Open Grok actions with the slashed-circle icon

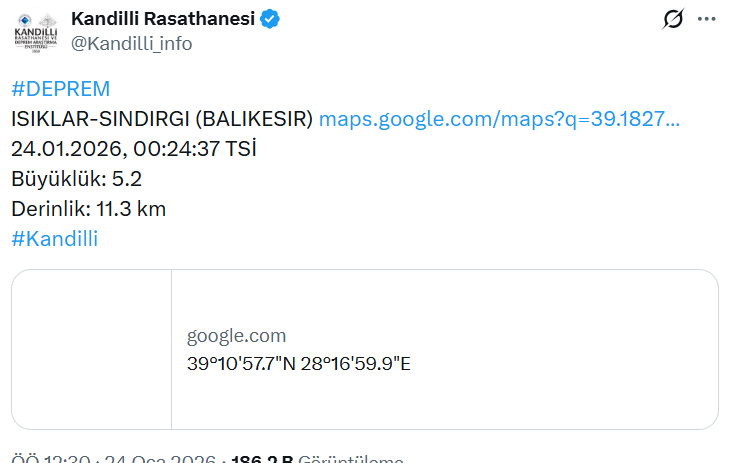(673, 19)
